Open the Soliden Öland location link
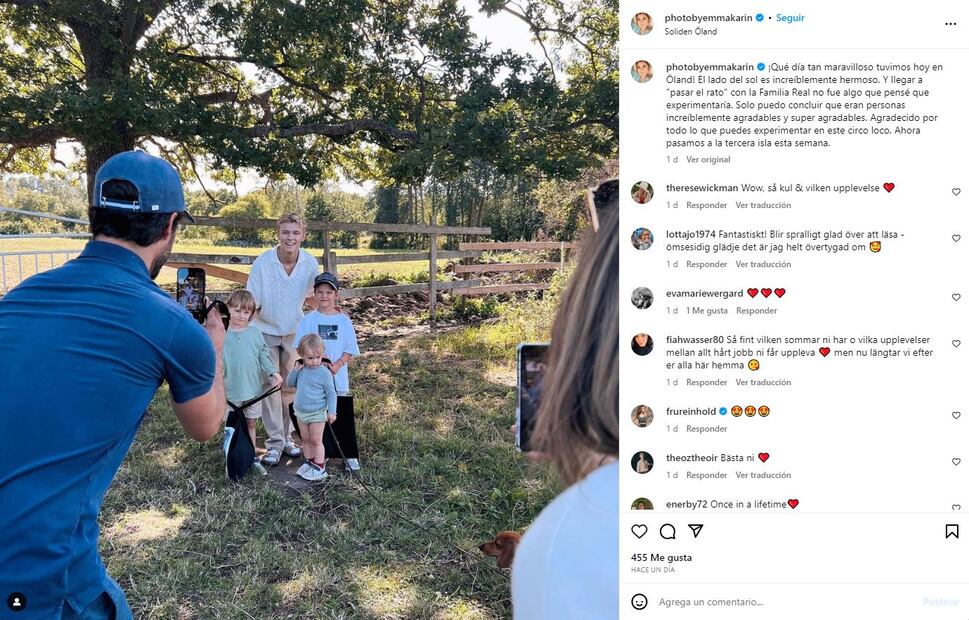Image resolution: width=969 pixels, height=620 pixels. 690,32
